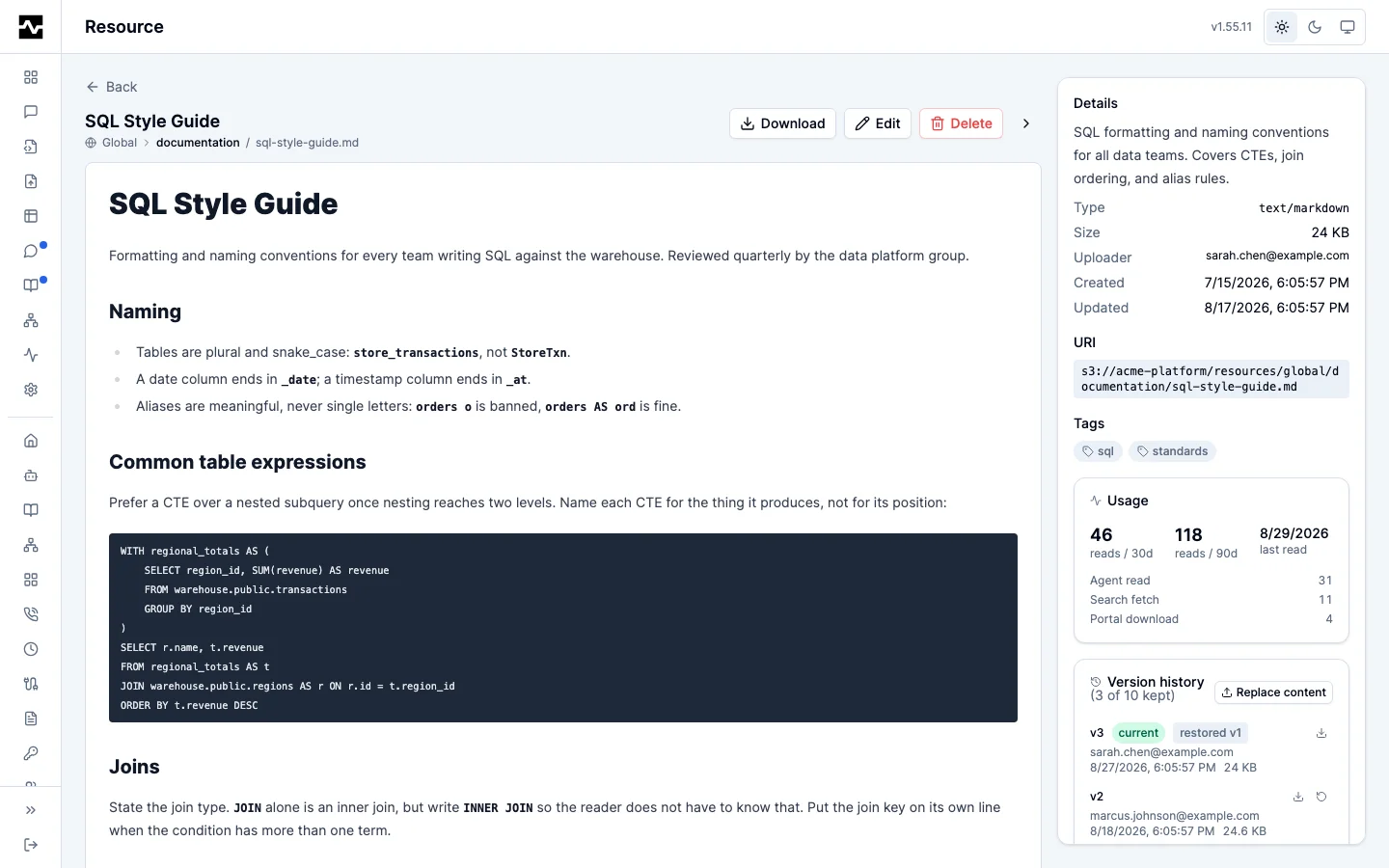Viewport: 1389px width, 868px height.
Task: Switch to light theme sun toggle
Action: (1282, 27)
